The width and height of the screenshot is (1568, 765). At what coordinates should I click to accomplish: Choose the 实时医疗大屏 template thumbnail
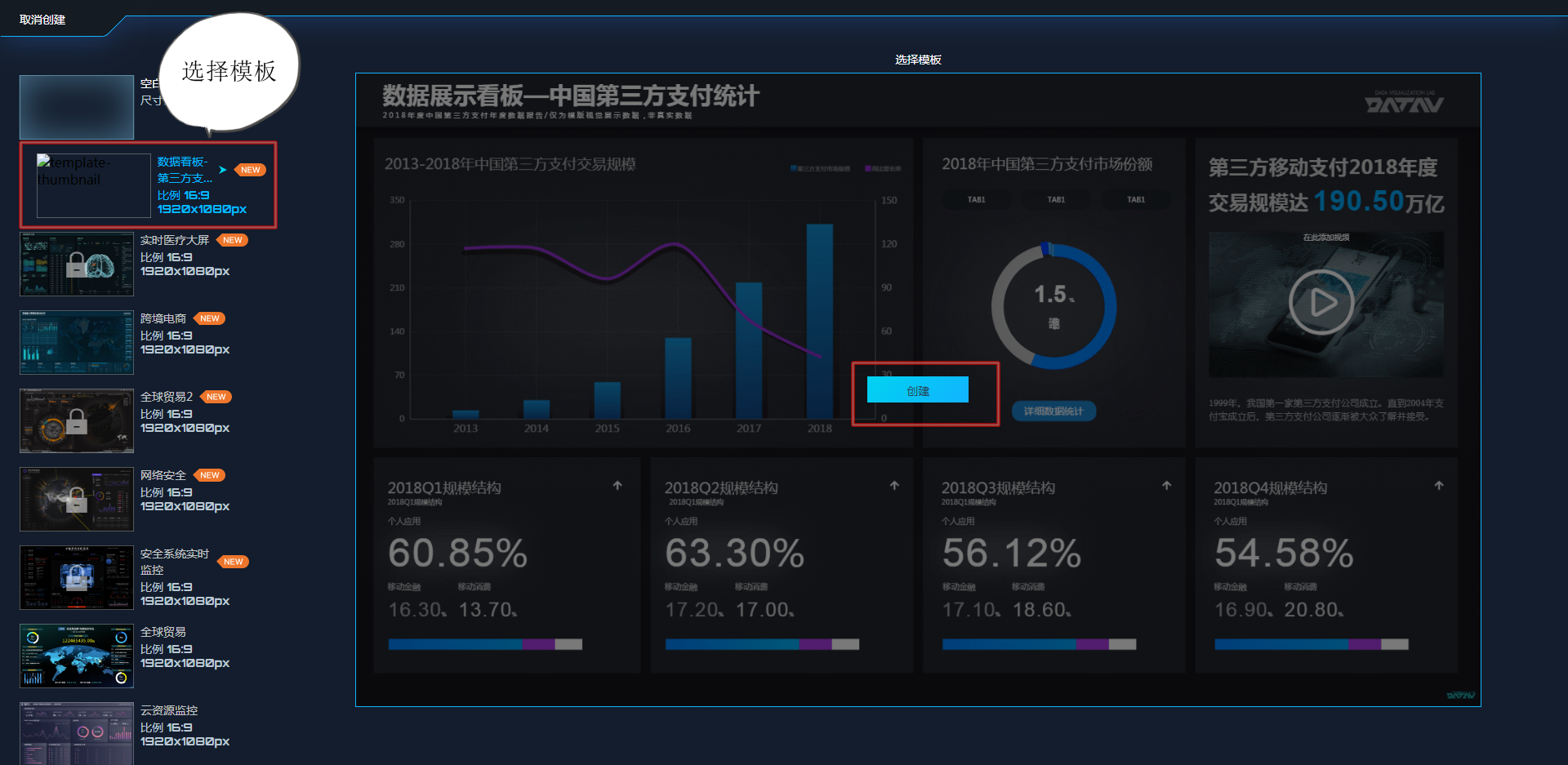pyautogui.click(x=77, y=264)
